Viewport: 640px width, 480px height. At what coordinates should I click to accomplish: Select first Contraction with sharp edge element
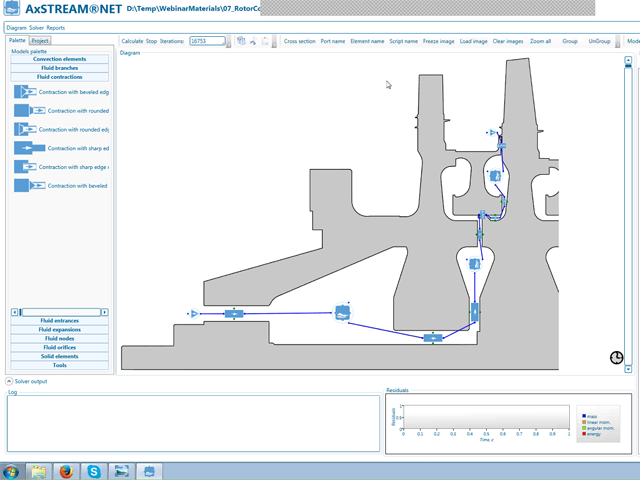(x=61, y=148)
